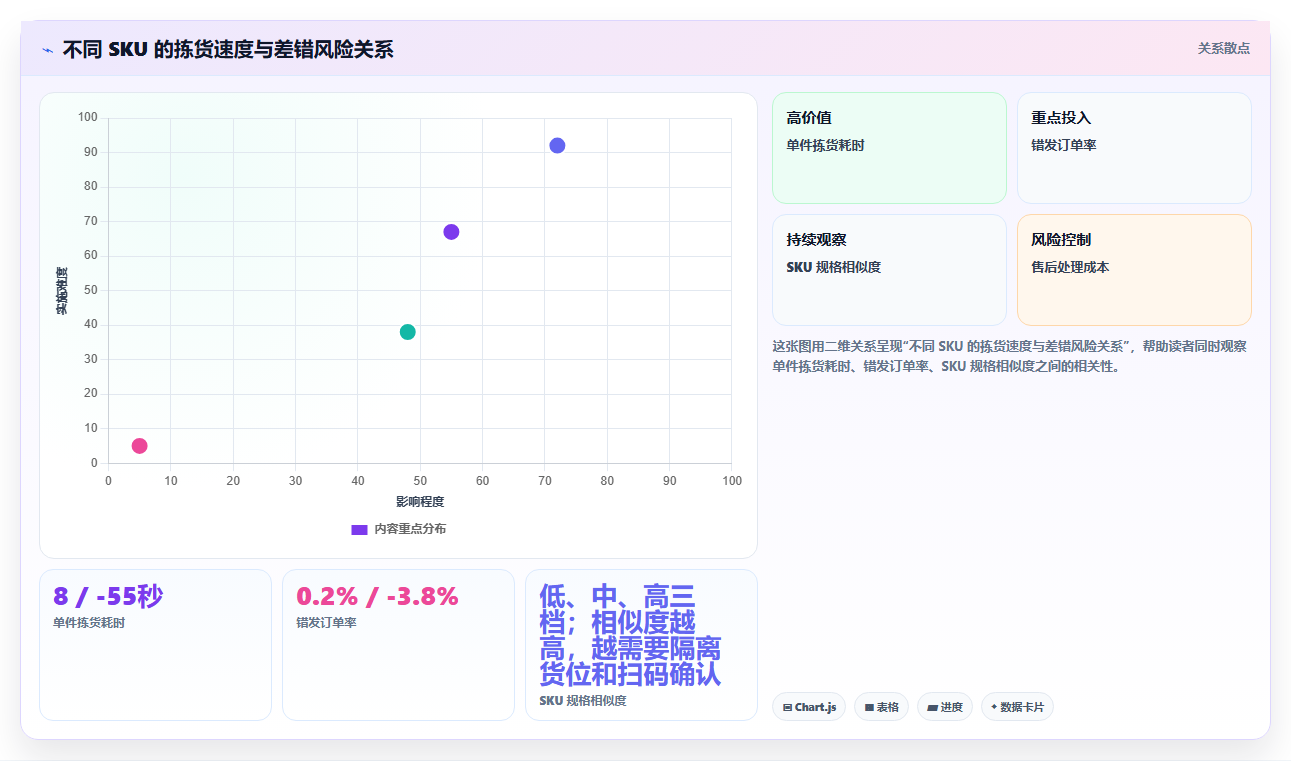The width and height of the screenshot is (1291, 761).
Task: Click 单件拣货耗时 text in 高价值 card
Action: coord(825,145)
